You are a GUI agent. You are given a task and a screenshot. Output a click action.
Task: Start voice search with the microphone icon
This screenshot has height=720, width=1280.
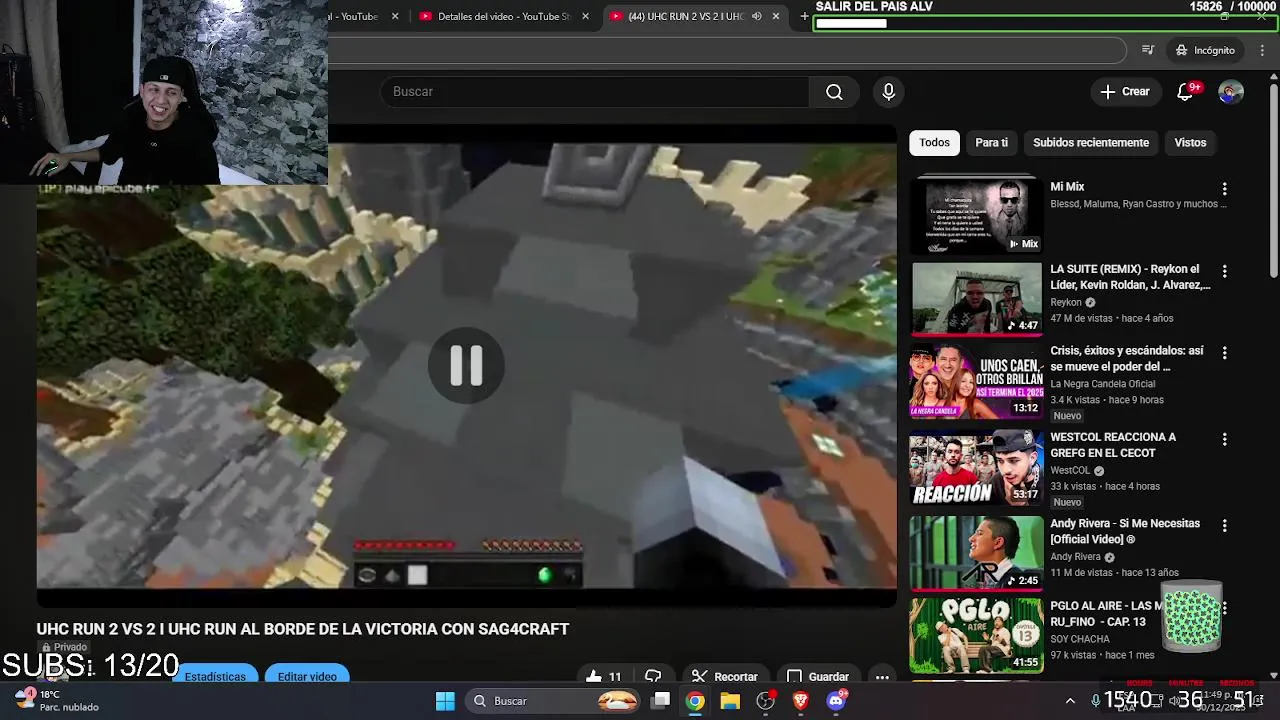pos(888,92)
